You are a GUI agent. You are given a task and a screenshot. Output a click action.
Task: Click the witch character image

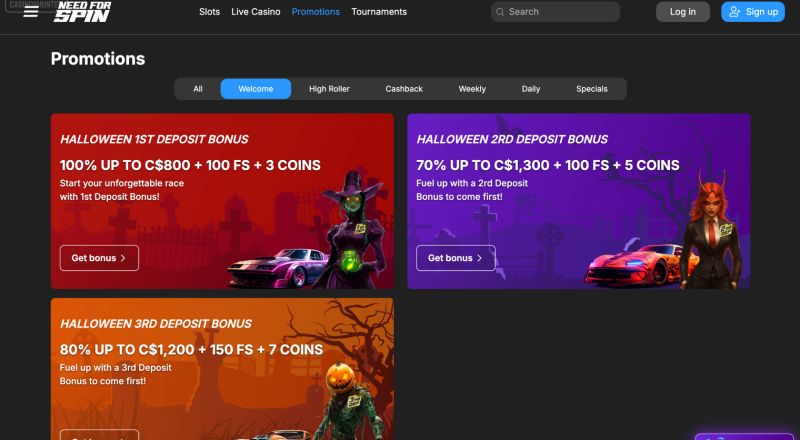(x=352, y=230)
